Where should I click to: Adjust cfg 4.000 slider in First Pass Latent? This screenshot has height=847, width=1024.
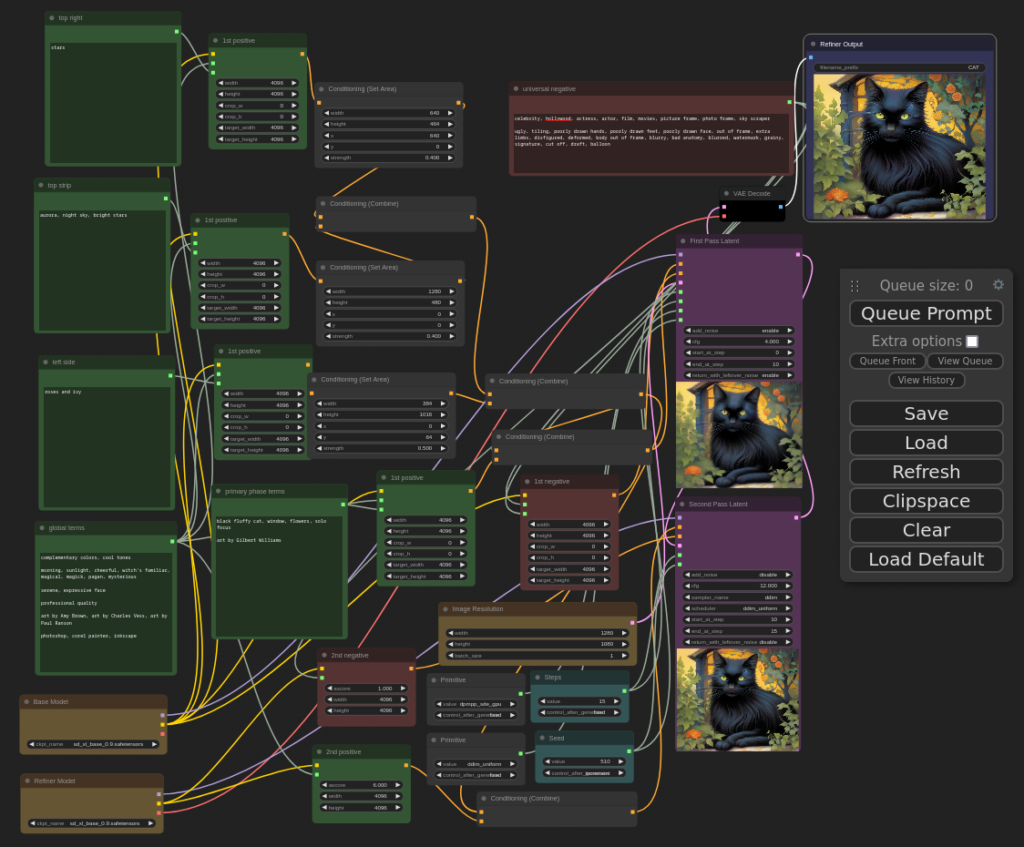pyautogui.click(x=738, y=342)
